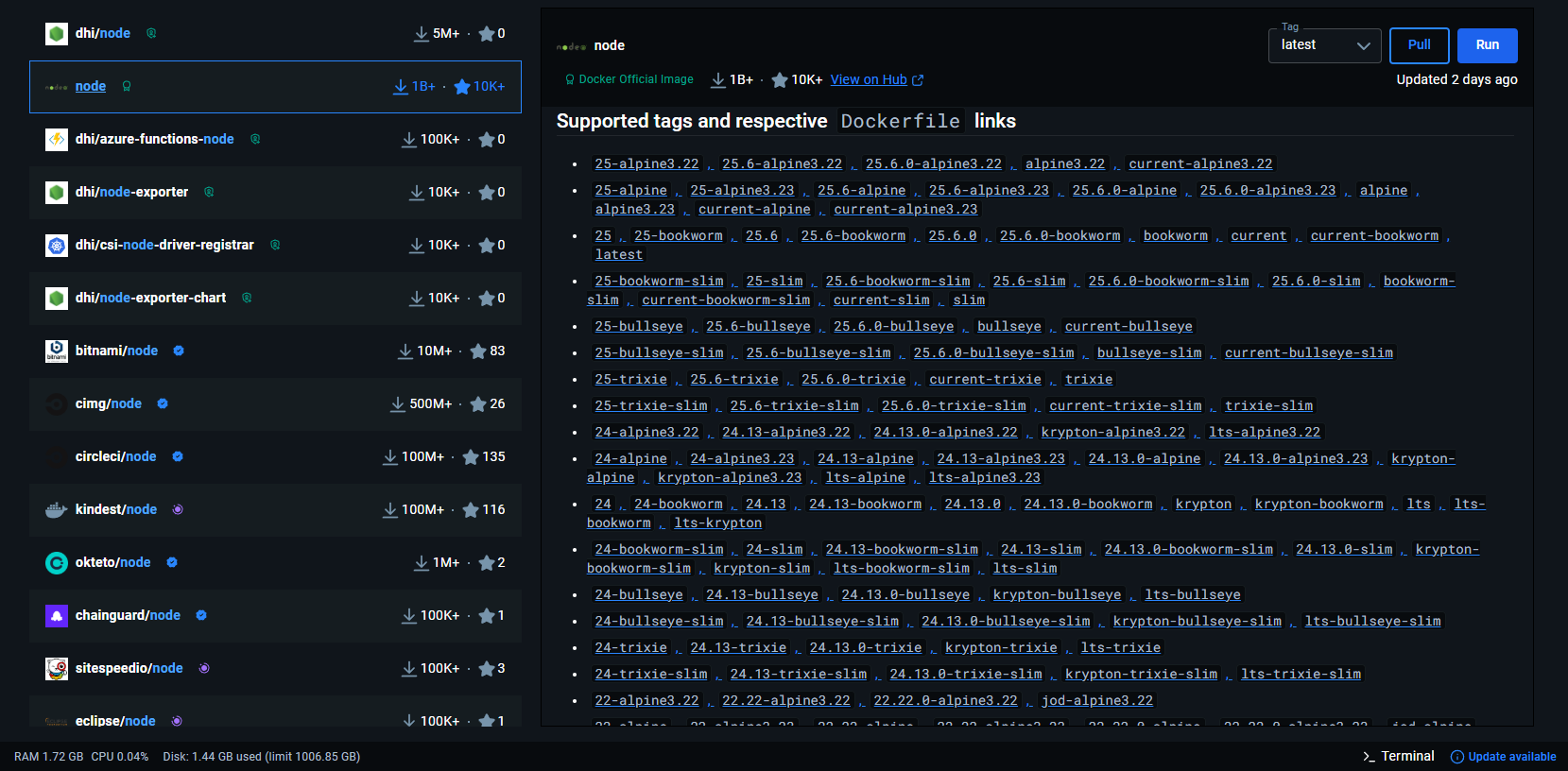Click verified publisher badge next to circleci/node
The height and width of the screenshot is (771, 1568).
point(178,456)
